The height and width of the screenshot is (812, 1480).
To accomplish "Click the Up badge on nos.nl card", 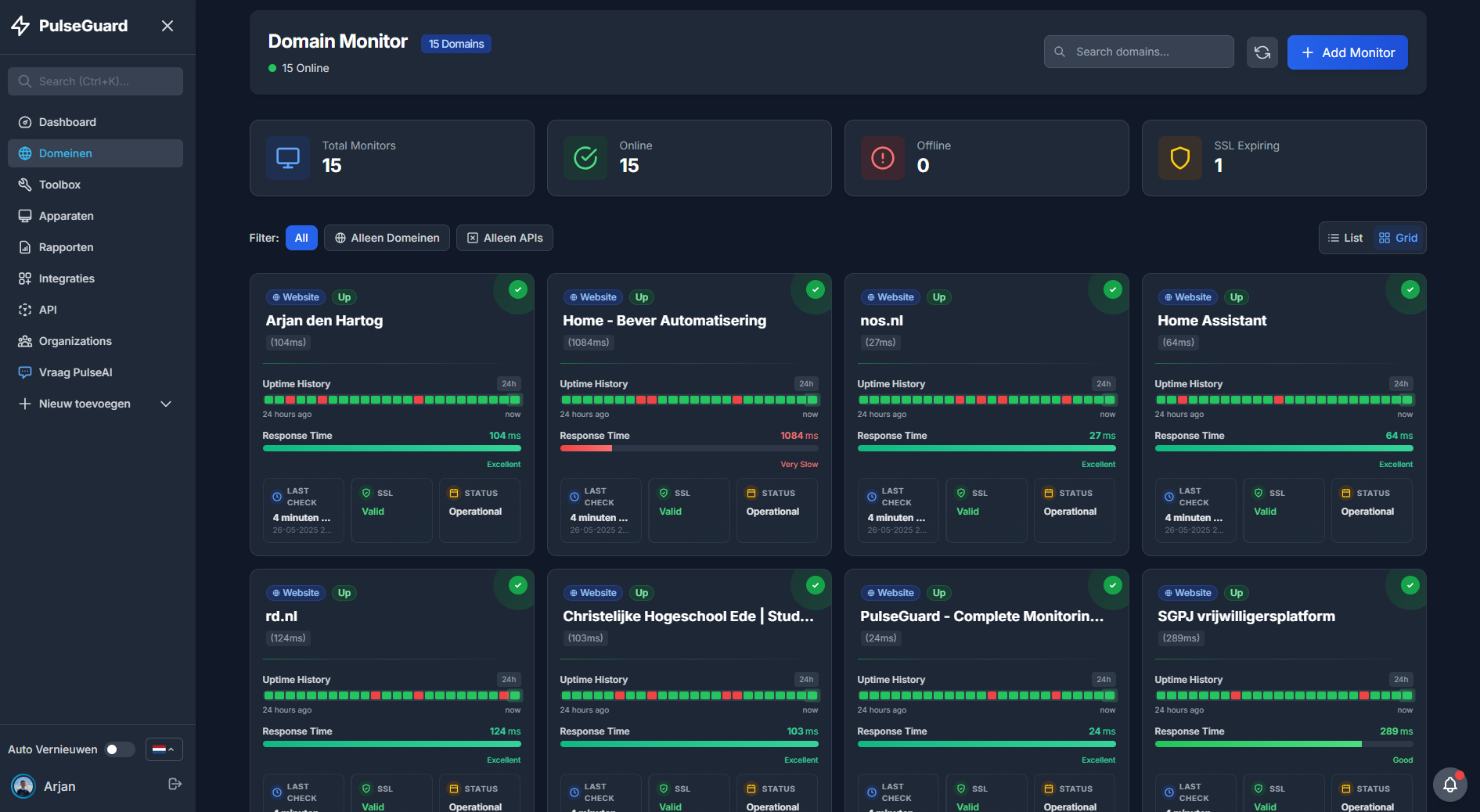I will [x=939, y=297].
